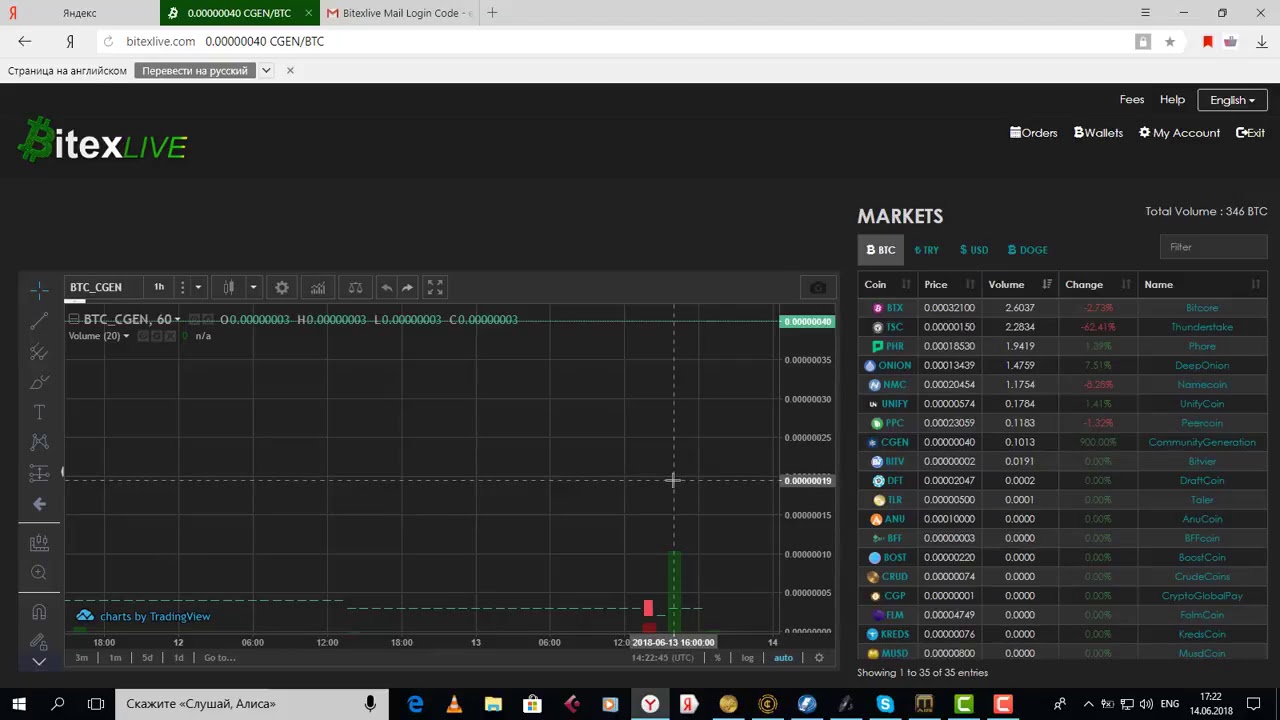Toggle auto scale on chart
1280x720 pixels.
(783, 657)
